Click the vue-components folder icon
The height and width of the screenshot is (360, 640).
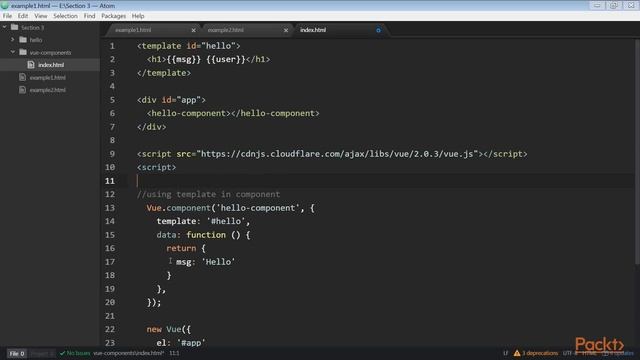tap(23, 52)
